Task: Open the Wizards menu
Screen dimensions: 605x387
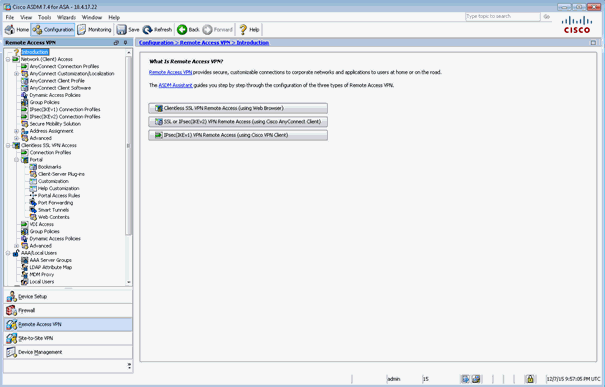Action: (66, 17)
